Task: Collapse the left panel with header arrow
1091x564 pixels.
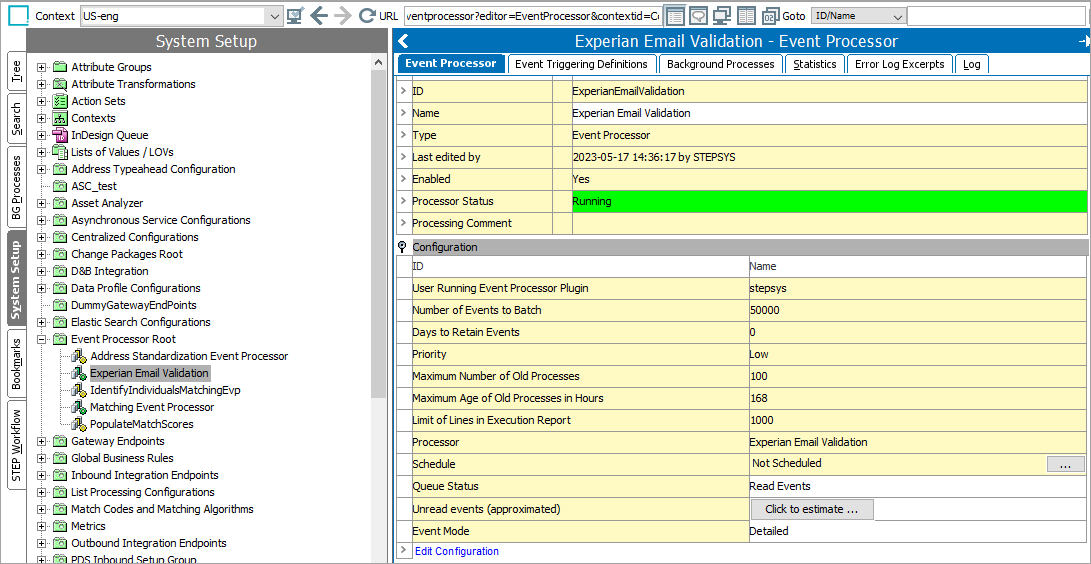Action: click(x=403, y=41)
